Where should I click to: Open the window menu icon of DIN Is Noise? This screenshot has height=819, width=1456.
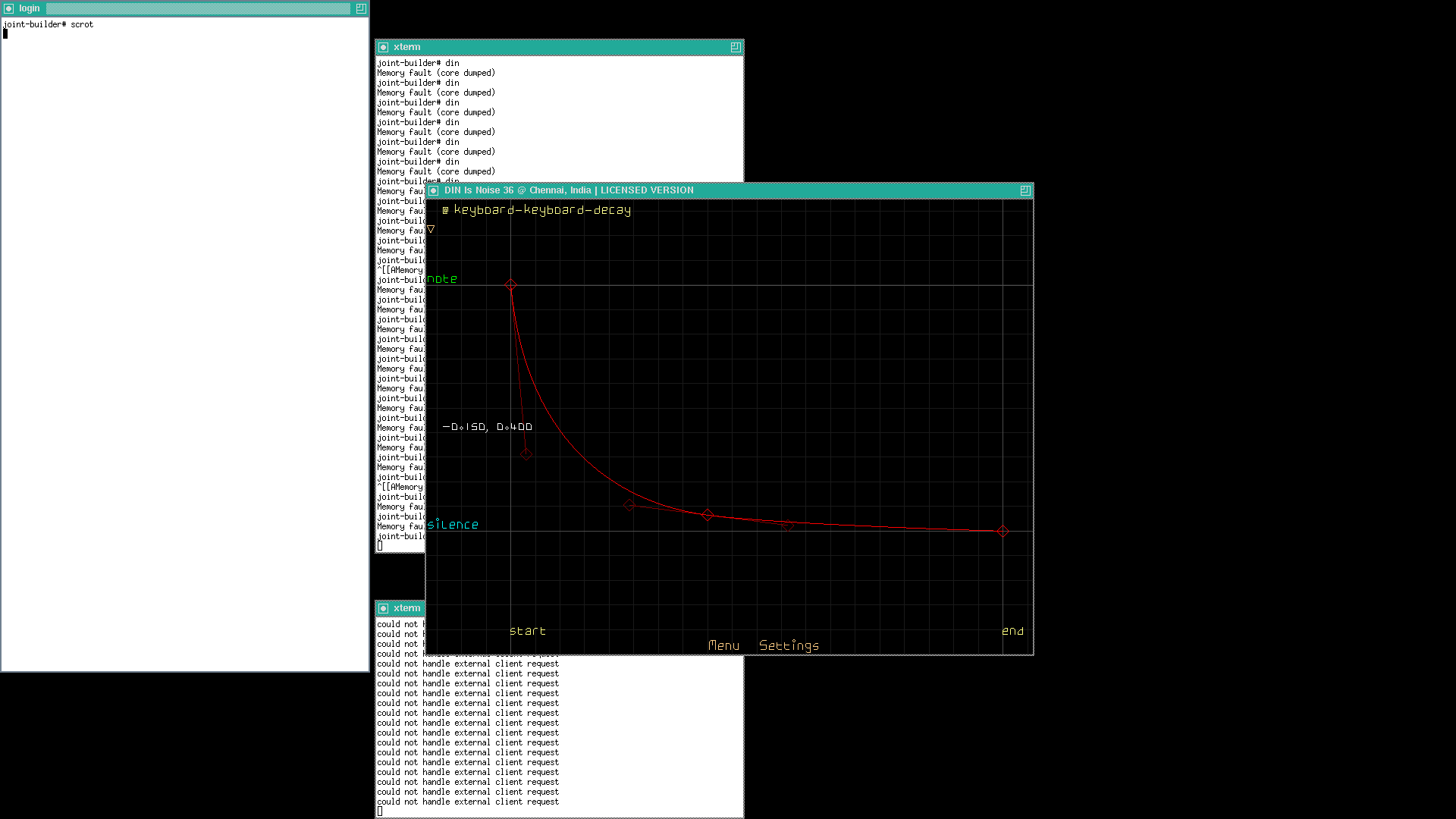434,190
